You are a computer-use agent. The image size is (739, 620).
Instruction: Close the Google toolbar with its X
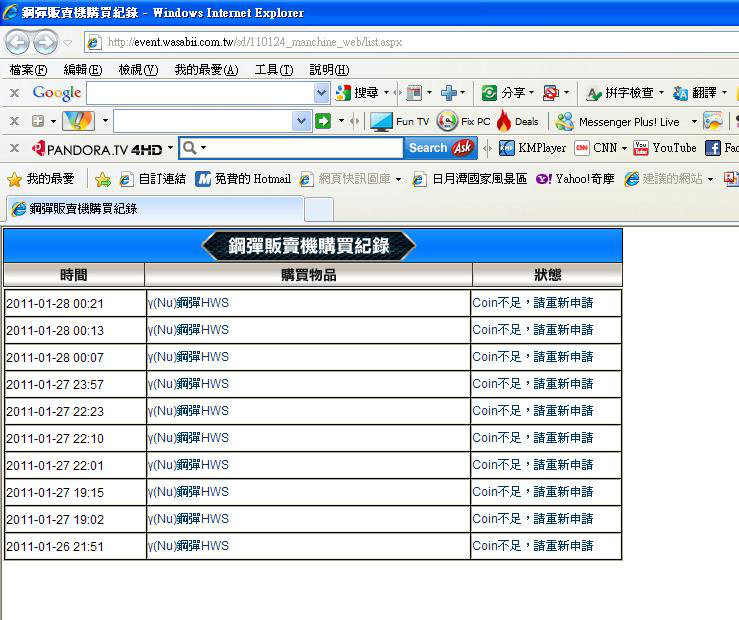click(14, 93)
